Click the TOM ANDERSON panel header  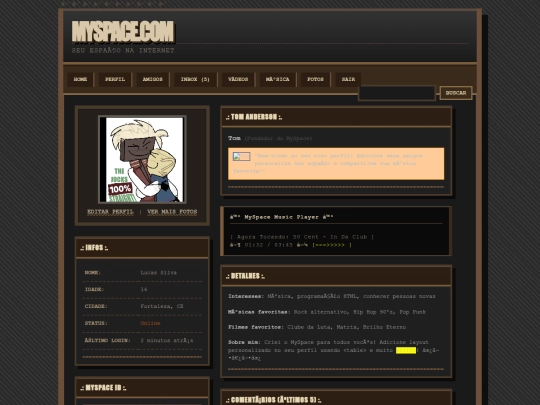(336, 117)
